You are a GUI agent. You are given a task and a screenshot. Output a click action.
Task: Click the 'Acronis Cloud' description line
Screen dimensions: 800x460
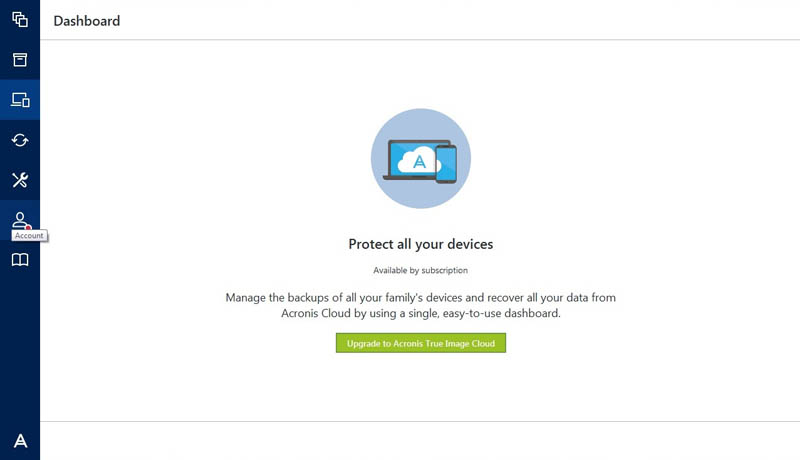coord(420,313)
